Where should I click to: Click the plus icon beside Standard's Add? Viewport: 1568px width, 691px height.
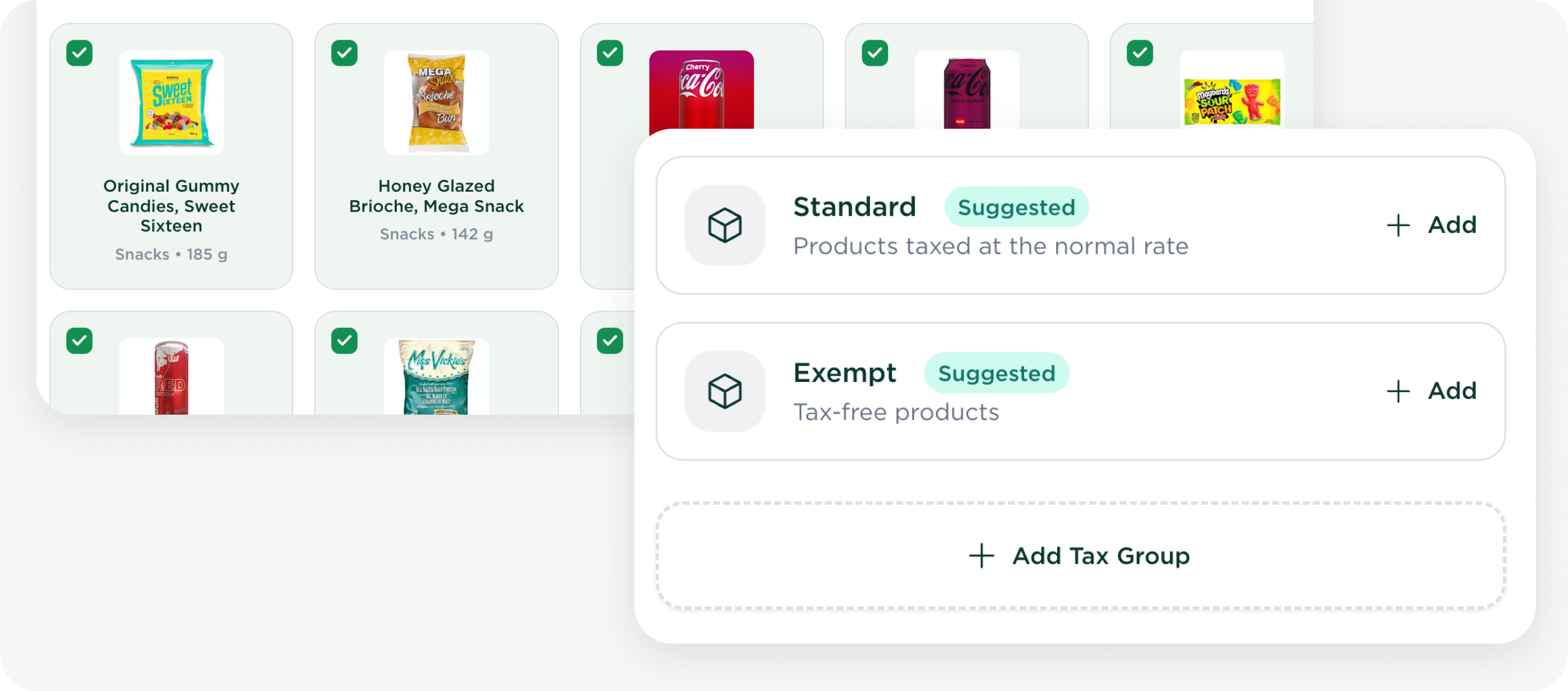(x=1398, y=225)
